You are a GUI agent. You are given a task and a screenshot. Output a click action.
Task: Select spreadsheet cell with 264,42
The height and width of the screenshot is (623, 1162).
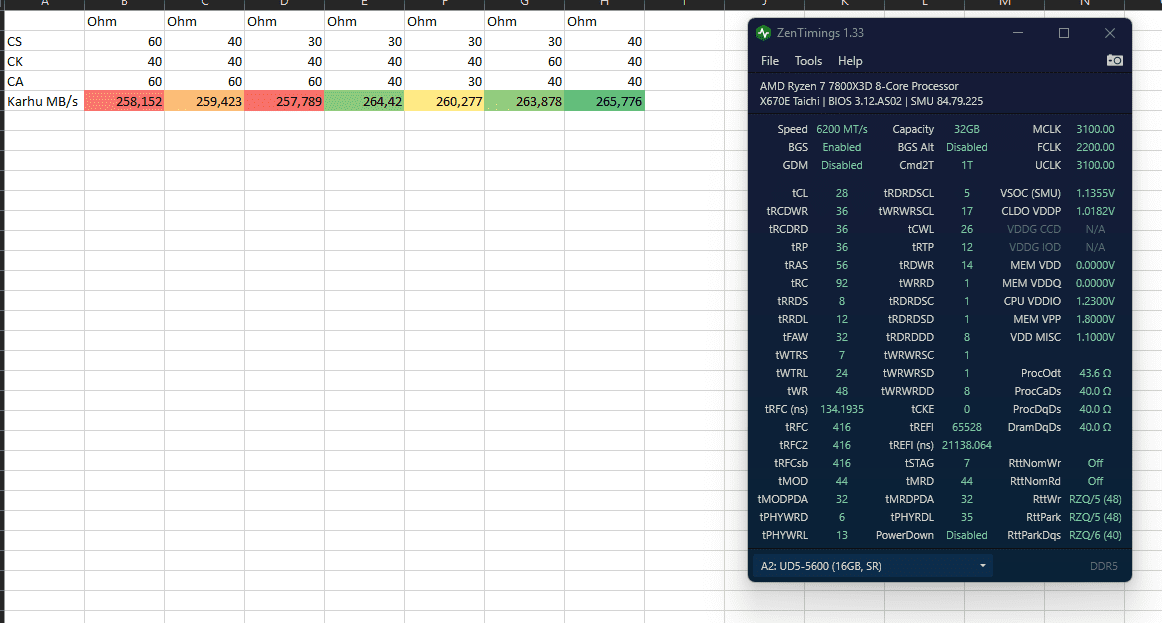[365, 101]
